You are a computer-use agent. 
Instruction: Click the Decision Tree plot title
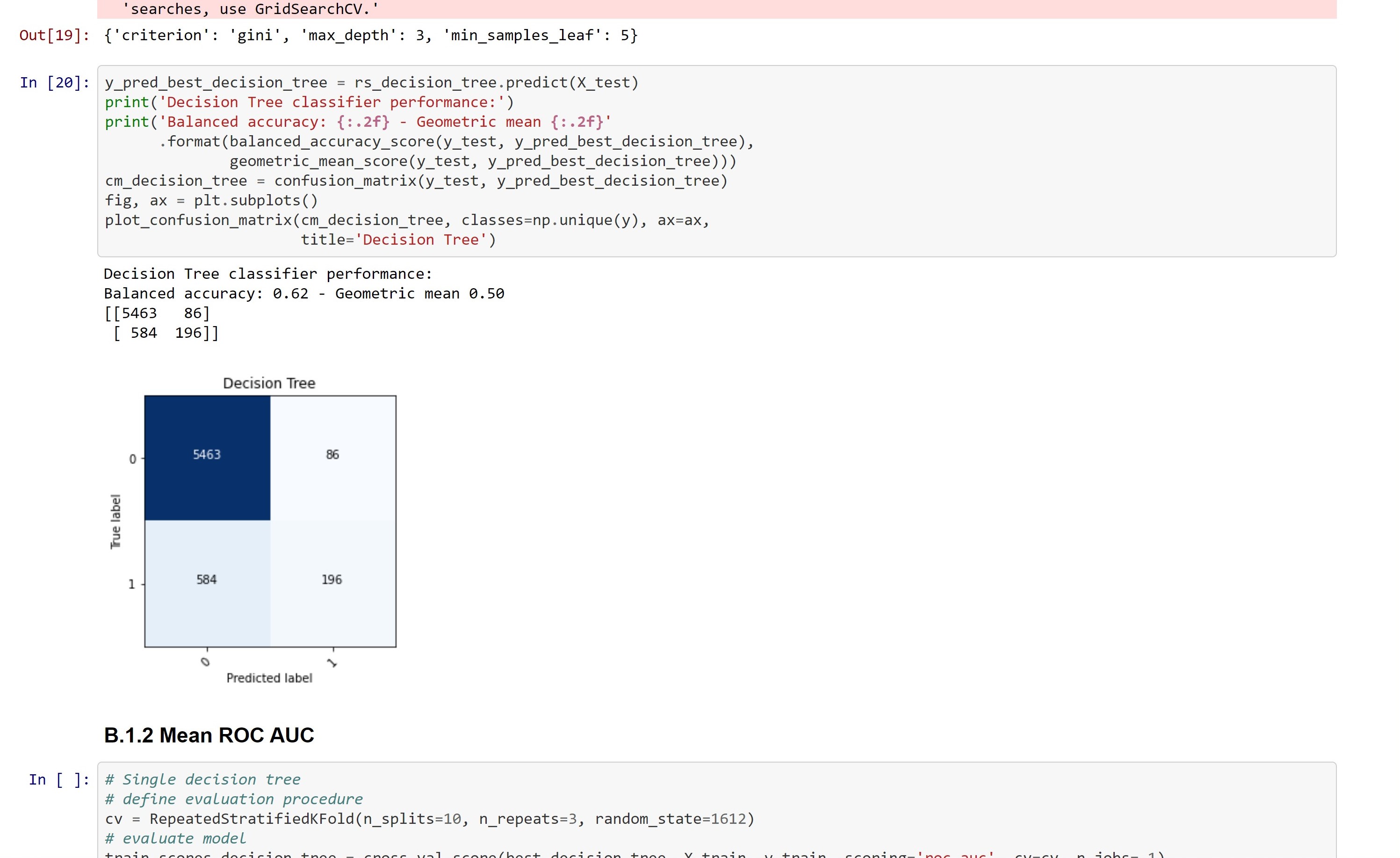point(269,383)
